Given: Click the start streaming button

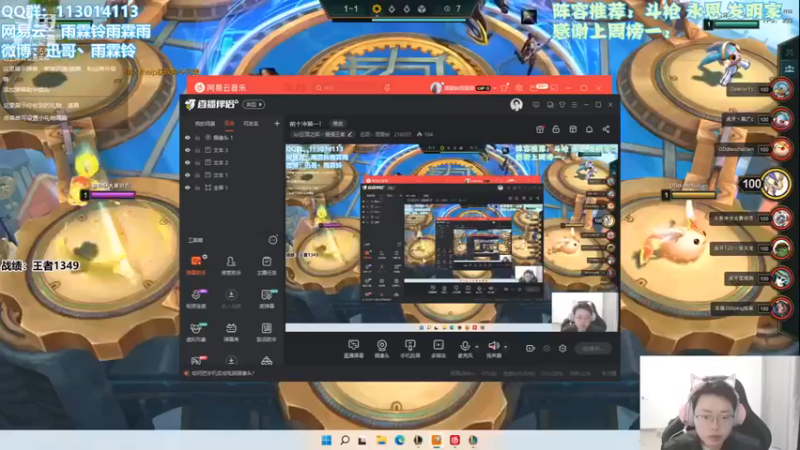Looking at the screenshot, I should tap(593, 348).
